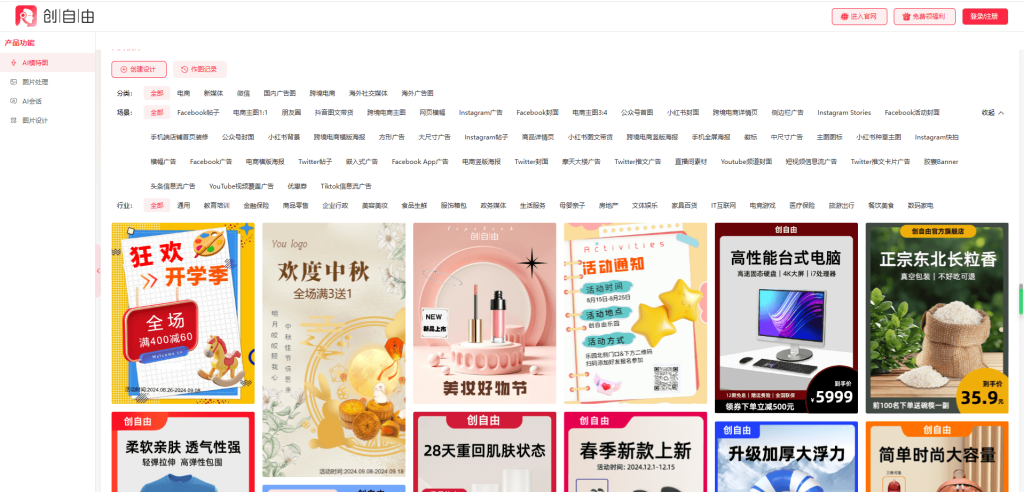Open AI会话 in the sidebar
1024x492 pixels.
(32, 101)
